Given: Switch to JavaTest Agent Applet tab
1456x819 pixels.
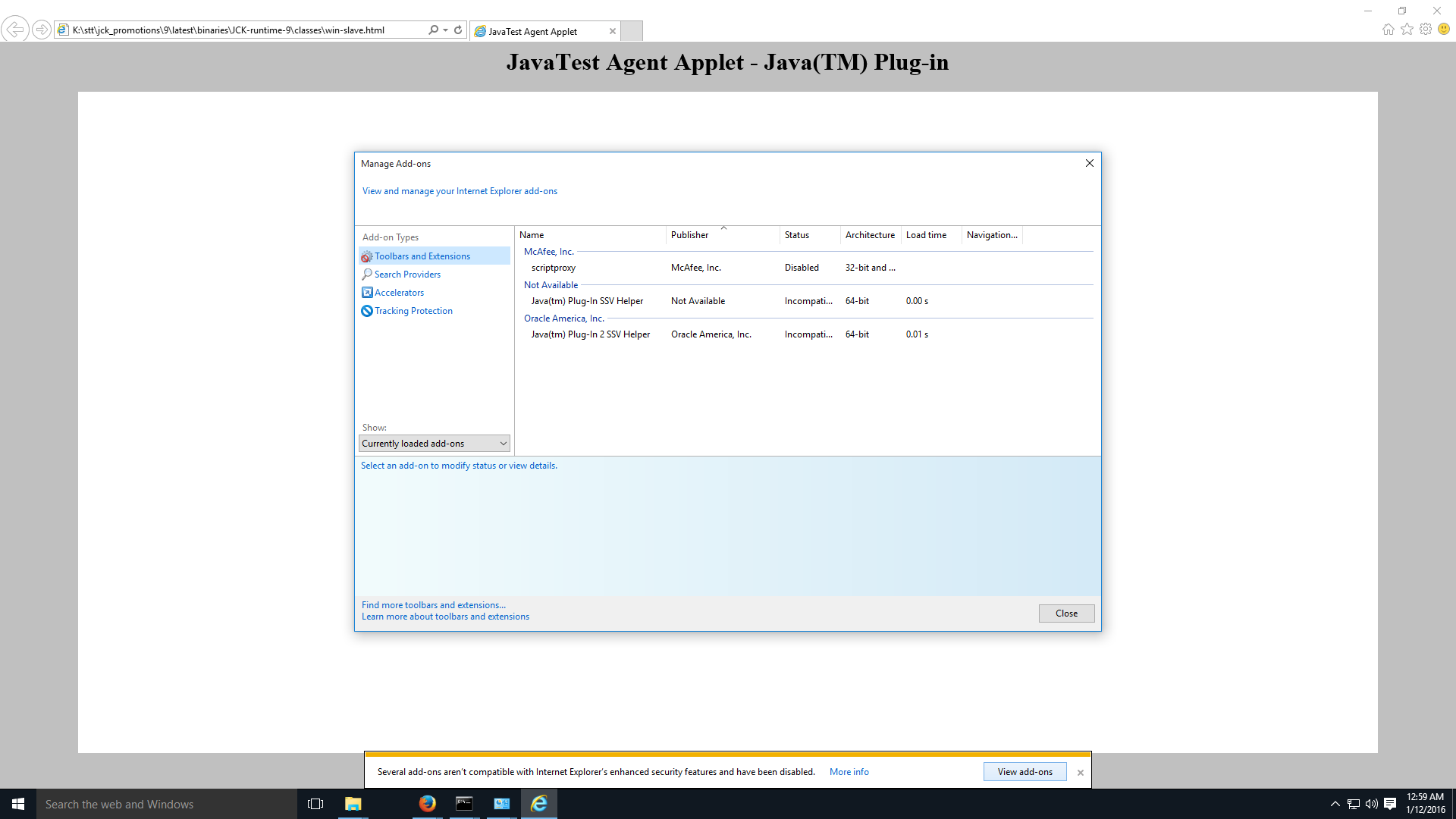Looking at the screenshot, I should pos(545,31).
